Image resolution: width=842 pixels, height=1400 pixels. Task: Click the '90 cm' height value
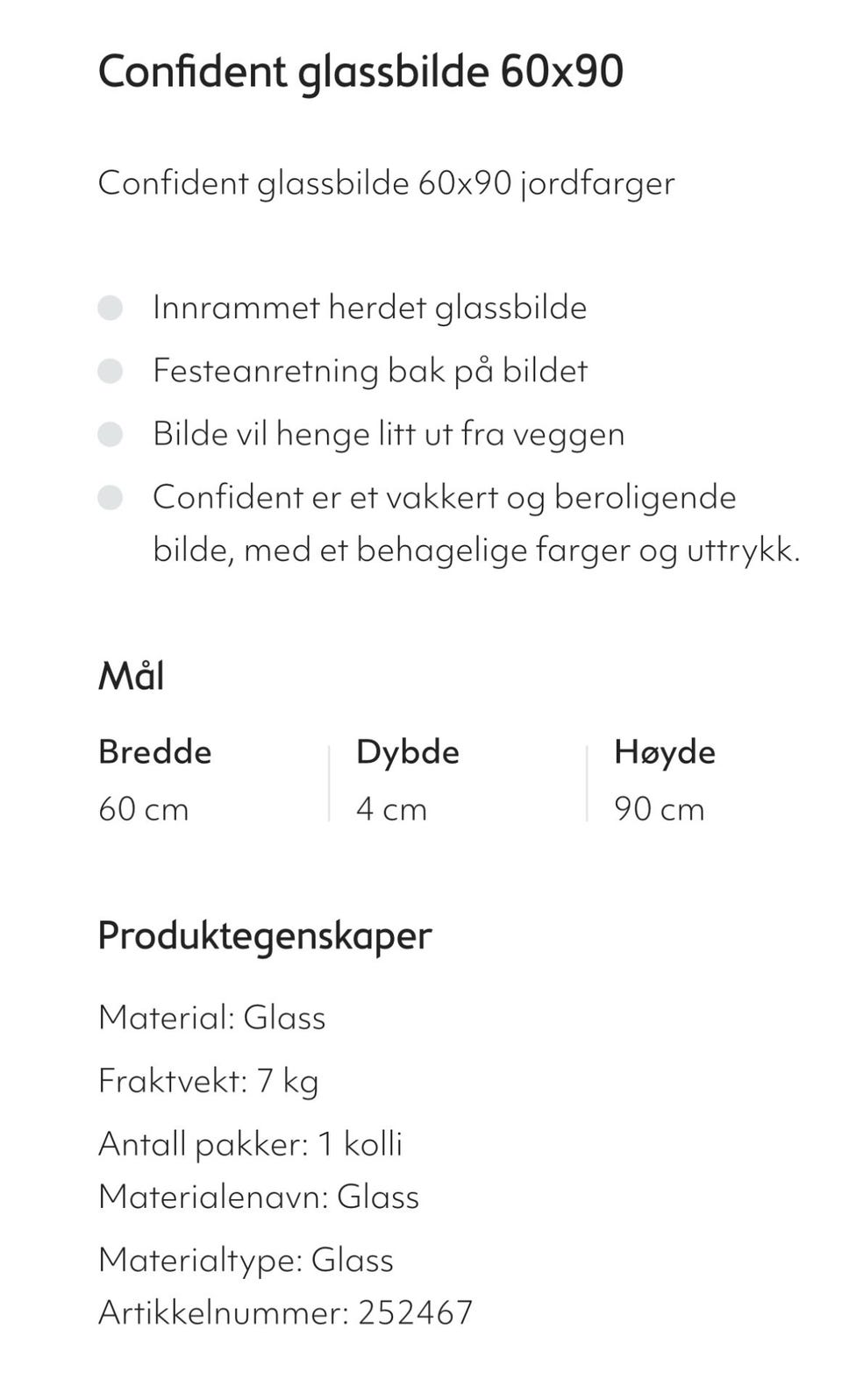point(659,808)
